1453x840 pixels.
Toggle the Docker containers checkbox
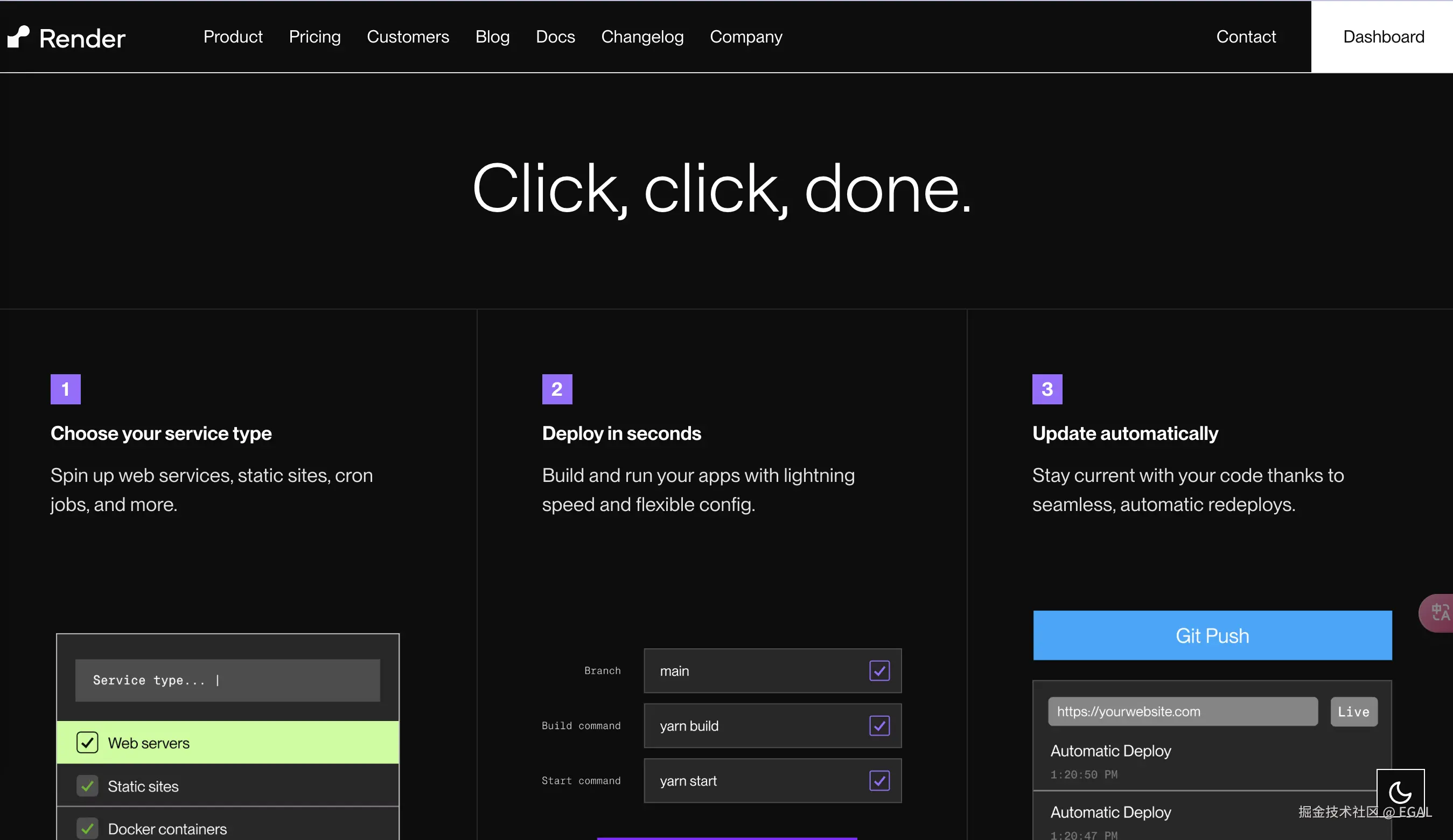coord(87,829)
